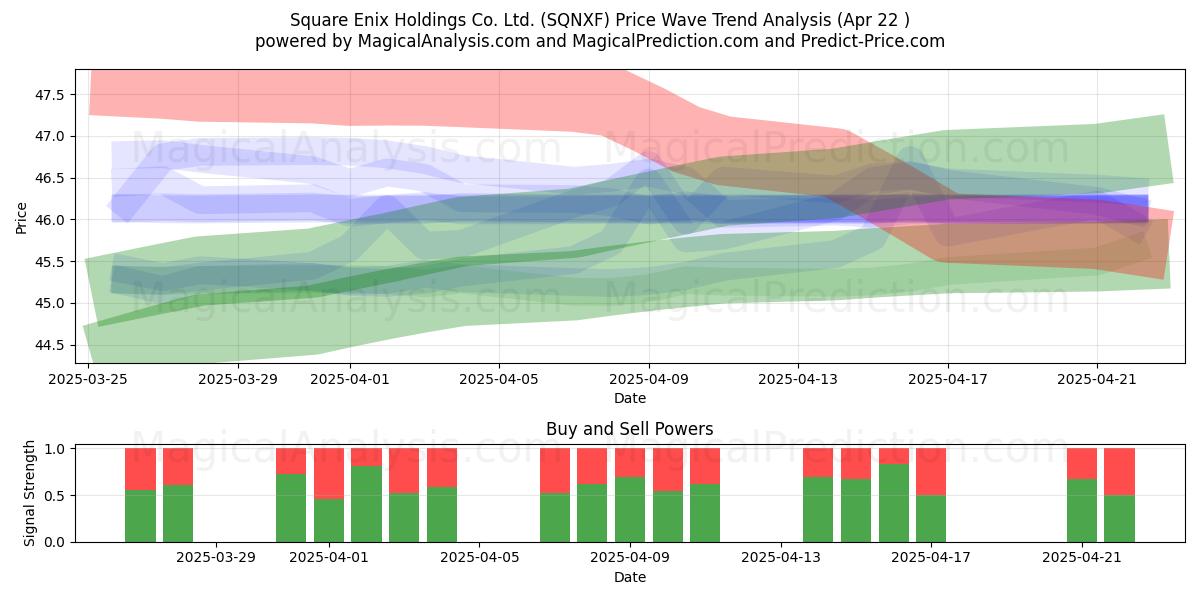Click the "45.5" price axis tick
1200x600 pixels.
(x=51, y=262)
